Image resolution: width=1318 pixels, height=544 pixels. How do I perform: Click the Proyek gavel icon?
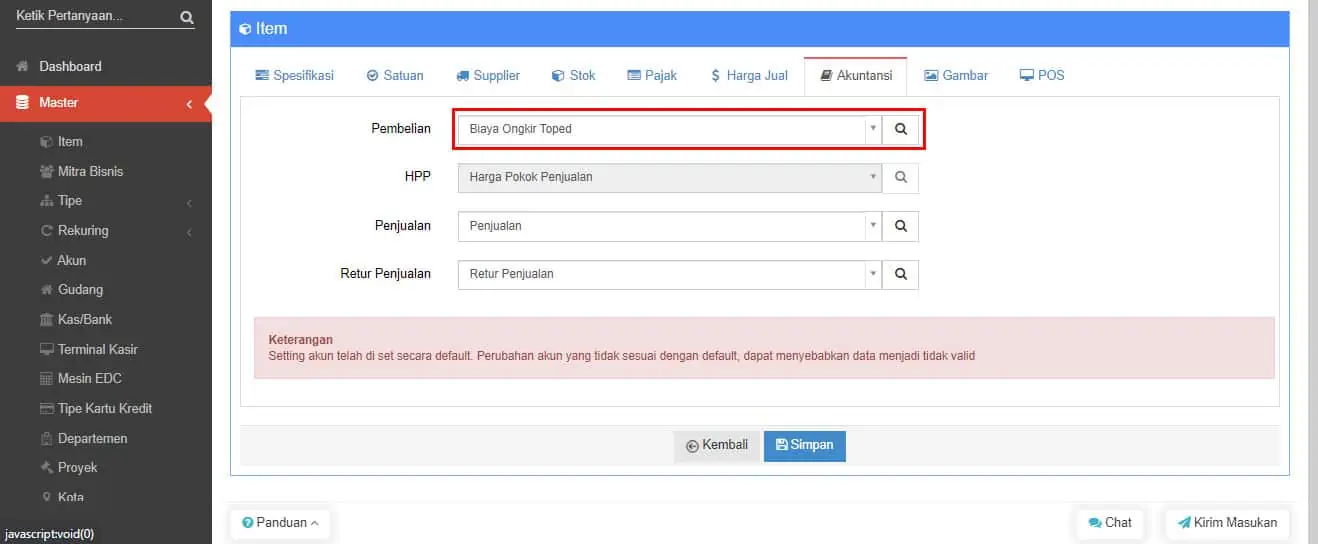click(46, 468)
